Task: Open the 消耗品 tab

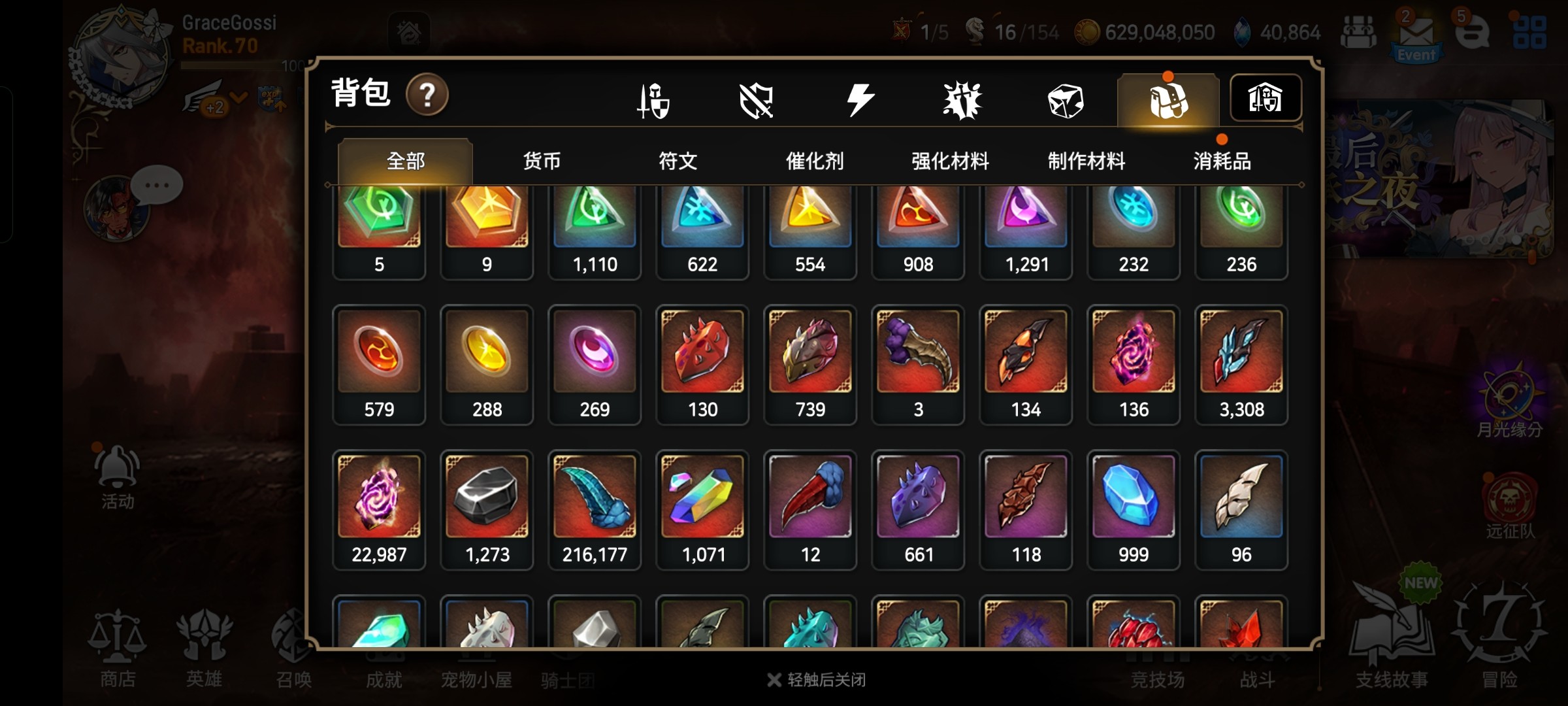Action: pyautogui.click(x=1222, y=161)
